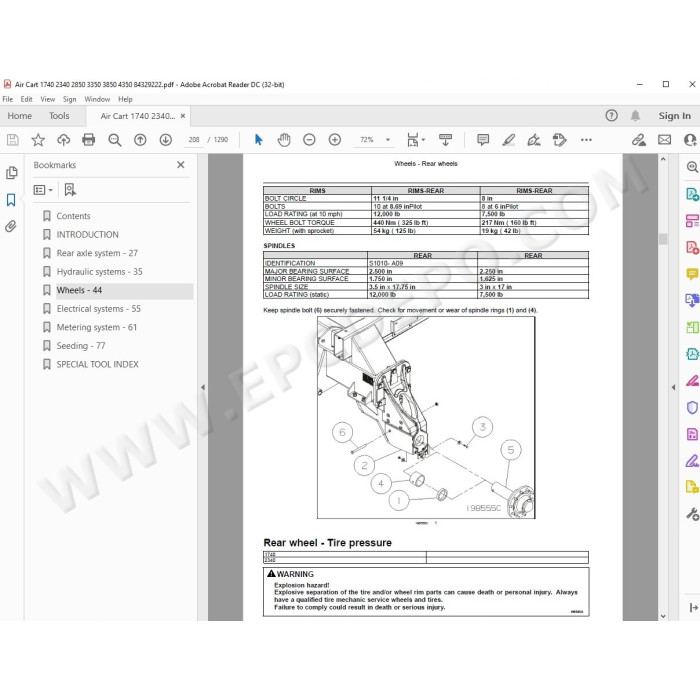Click the Sign In button

(675, 116)
